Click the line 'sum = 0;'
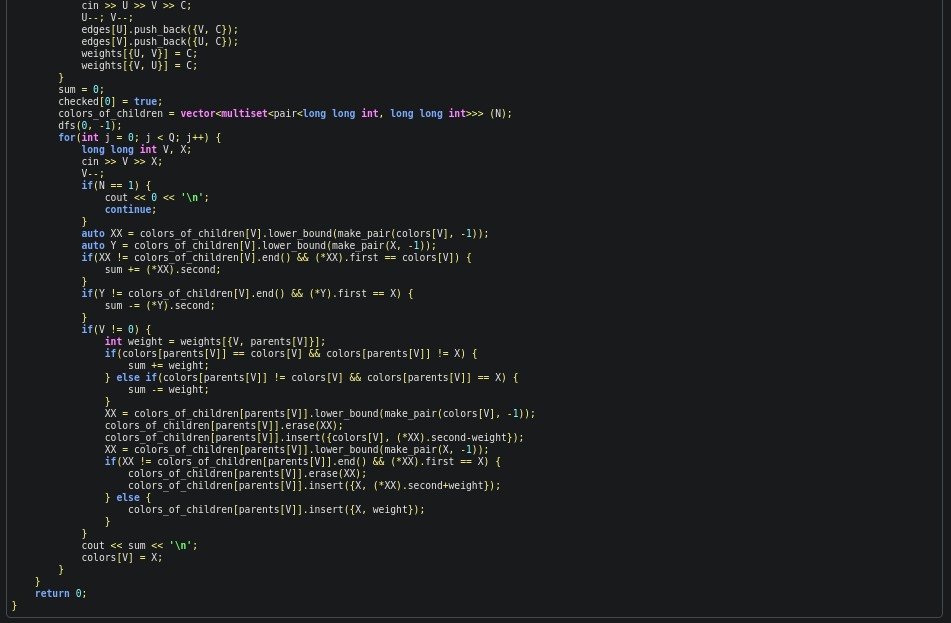The width and height of the screenshot is (951, 623). 81,90
